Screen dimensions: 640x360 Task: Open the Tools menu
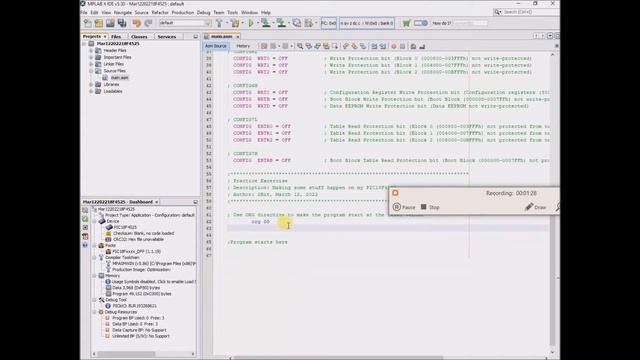(x=232, y=13)
